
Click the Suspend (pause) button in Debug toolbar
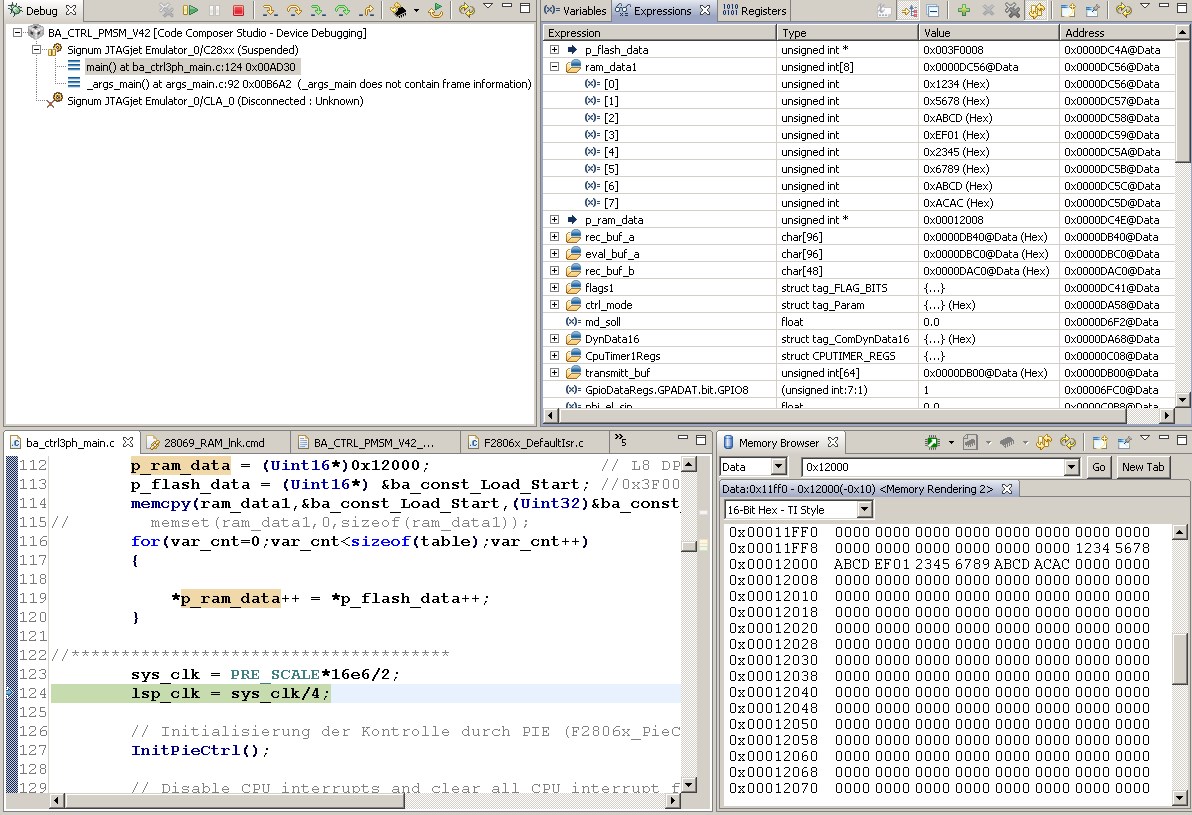[214, 11]
